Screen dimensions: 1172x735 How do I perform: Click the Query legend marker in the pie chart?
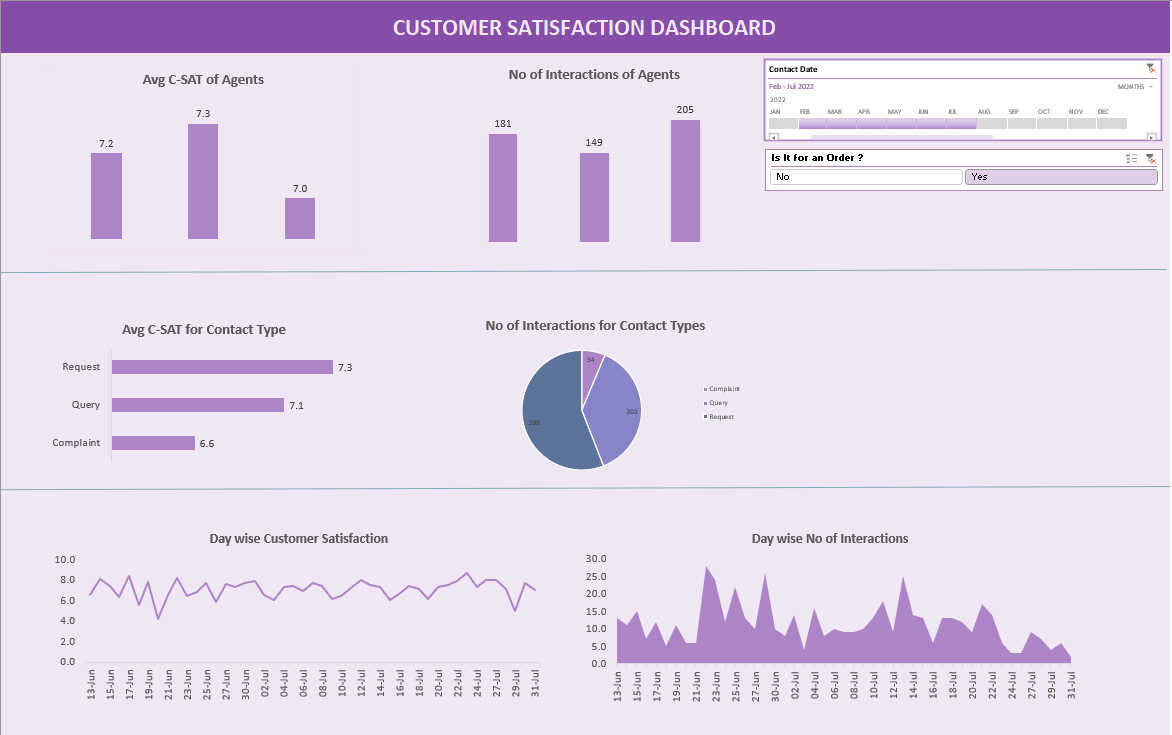[x=706, y=403]
